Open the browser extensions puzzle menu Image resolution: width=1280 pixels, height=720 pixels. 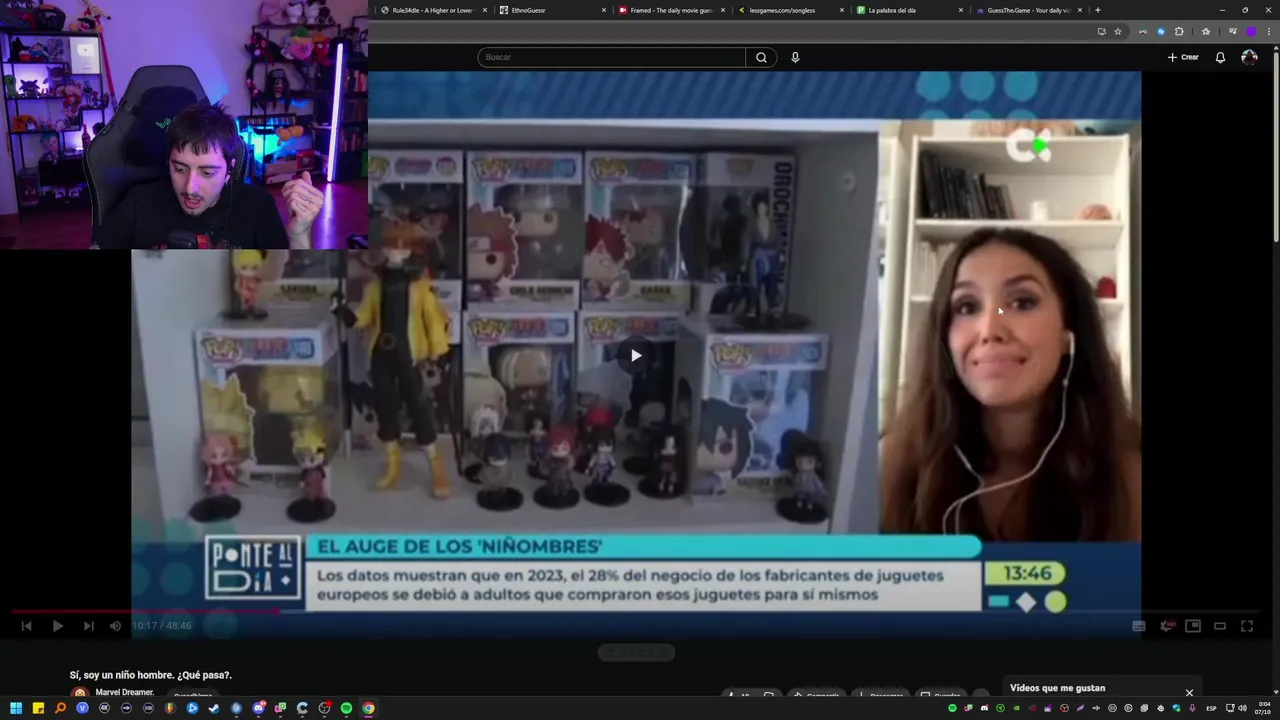(1179, 31)
